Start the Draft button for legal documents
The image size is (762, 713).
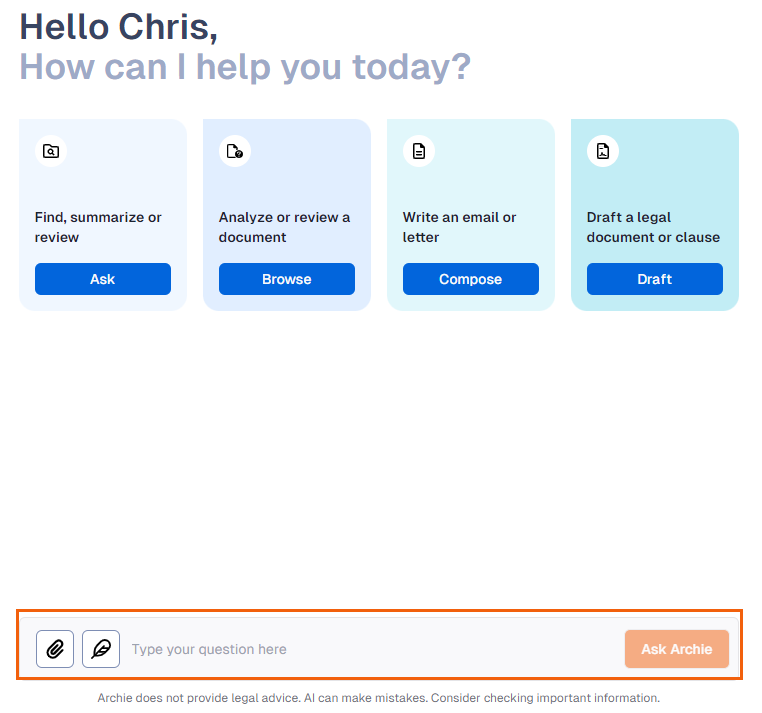click(655, 279)
